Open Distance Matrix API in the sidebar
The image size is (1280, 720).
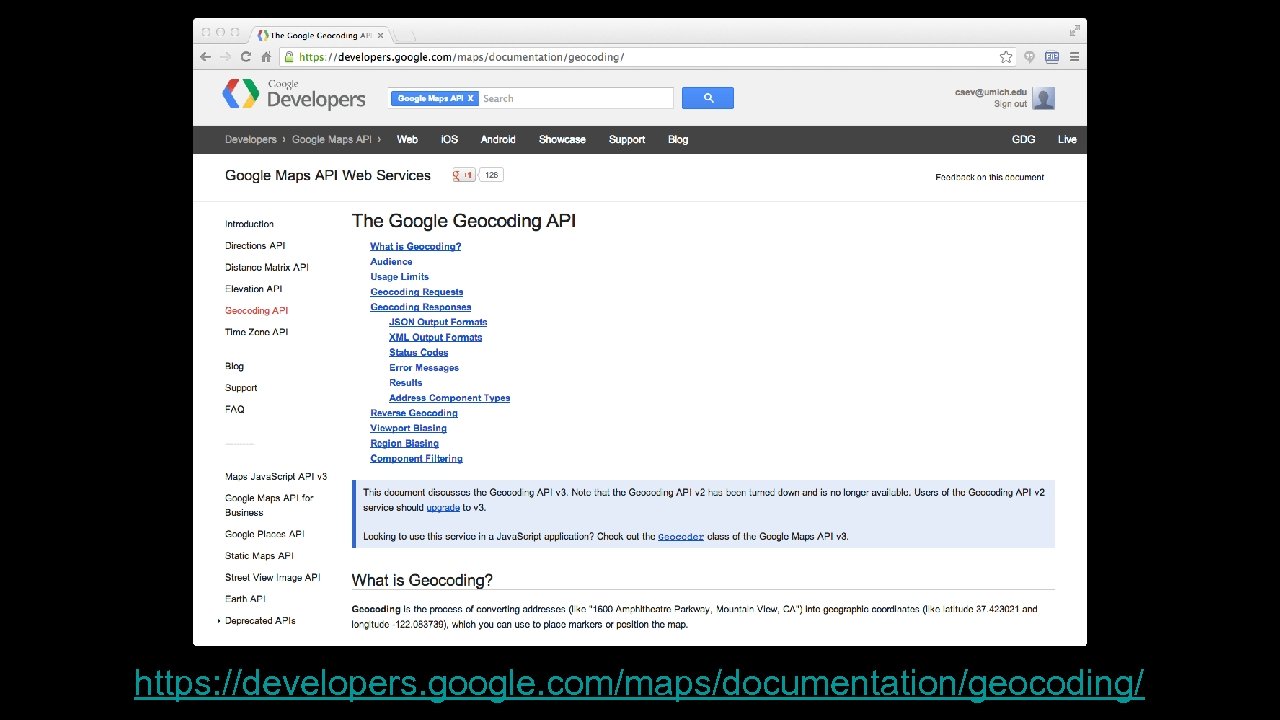coord(267,268)
